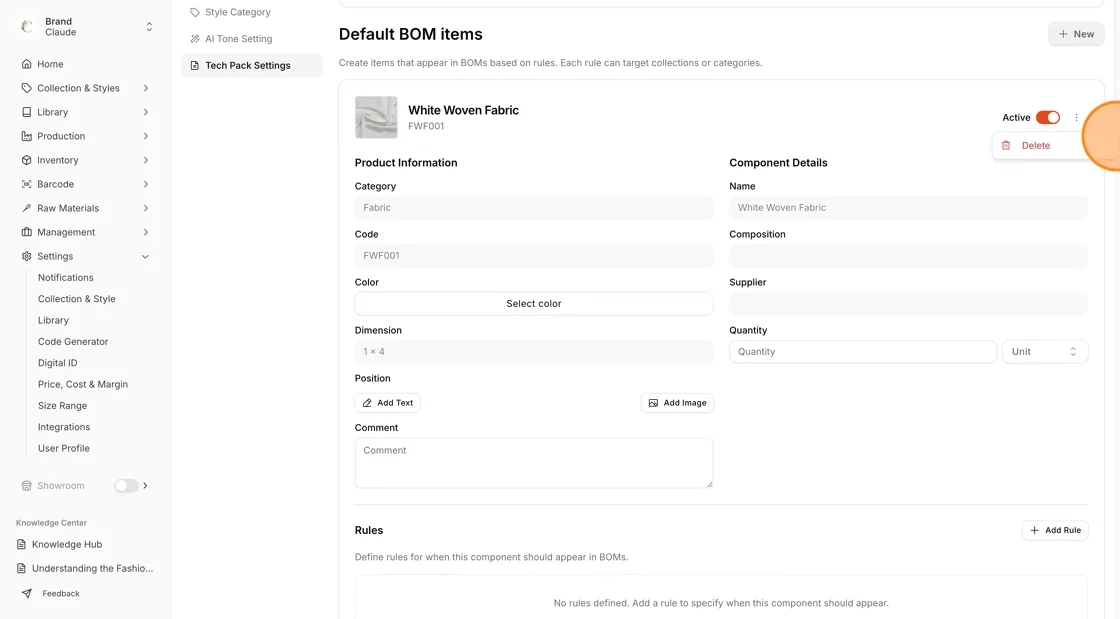Click the plus icon on Add Rule
Screen dimensions: 1120x619
pos(1034,530)
